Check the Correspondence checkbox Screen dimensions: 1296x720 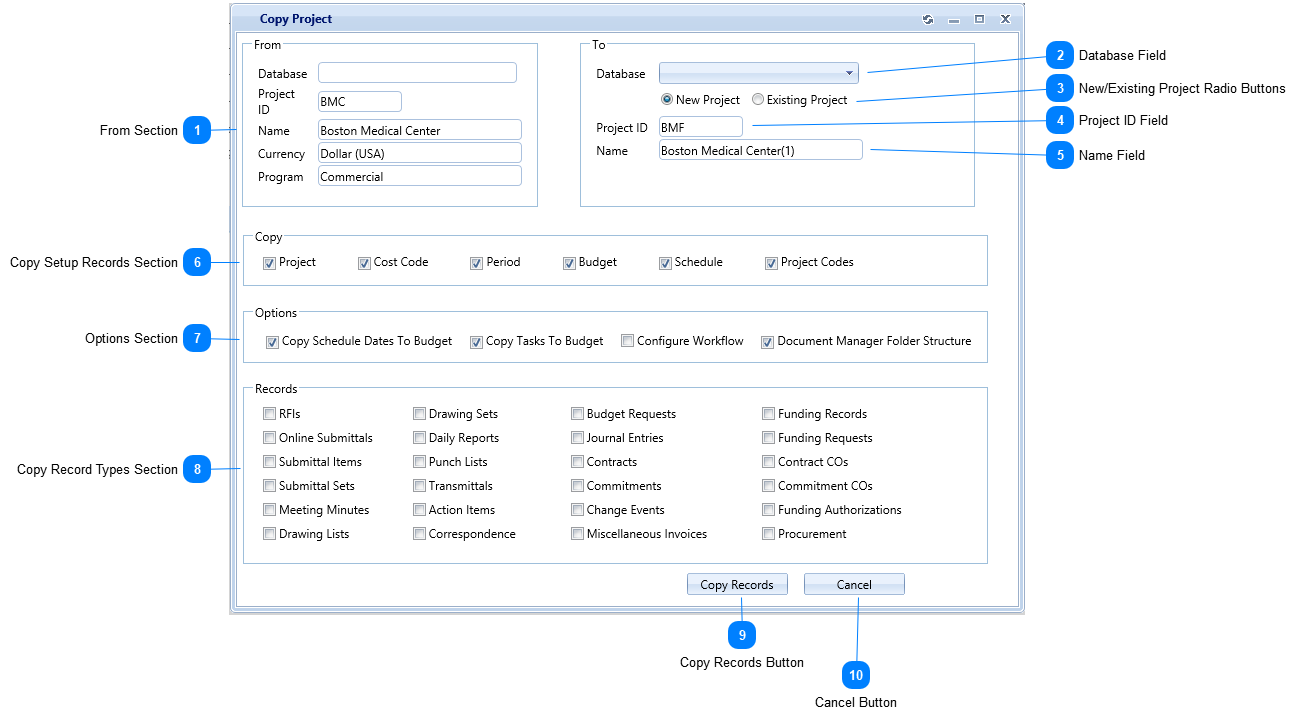tap(420, 534)
